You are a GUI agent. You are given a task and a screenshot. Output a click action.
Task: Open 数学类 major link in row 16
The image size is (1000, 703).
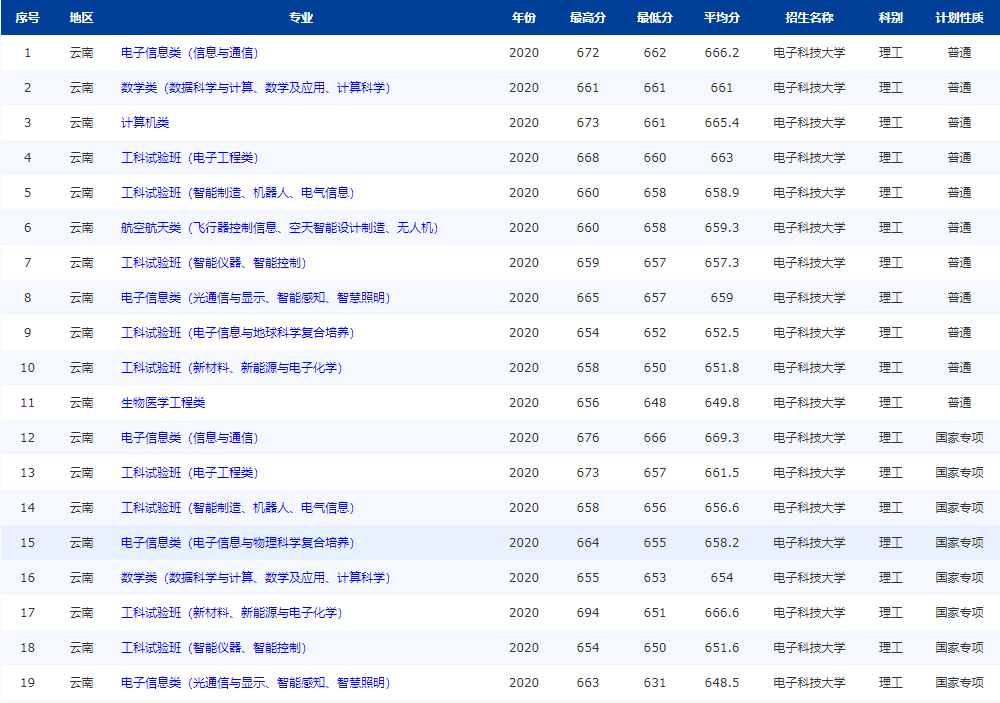(255, 578)
